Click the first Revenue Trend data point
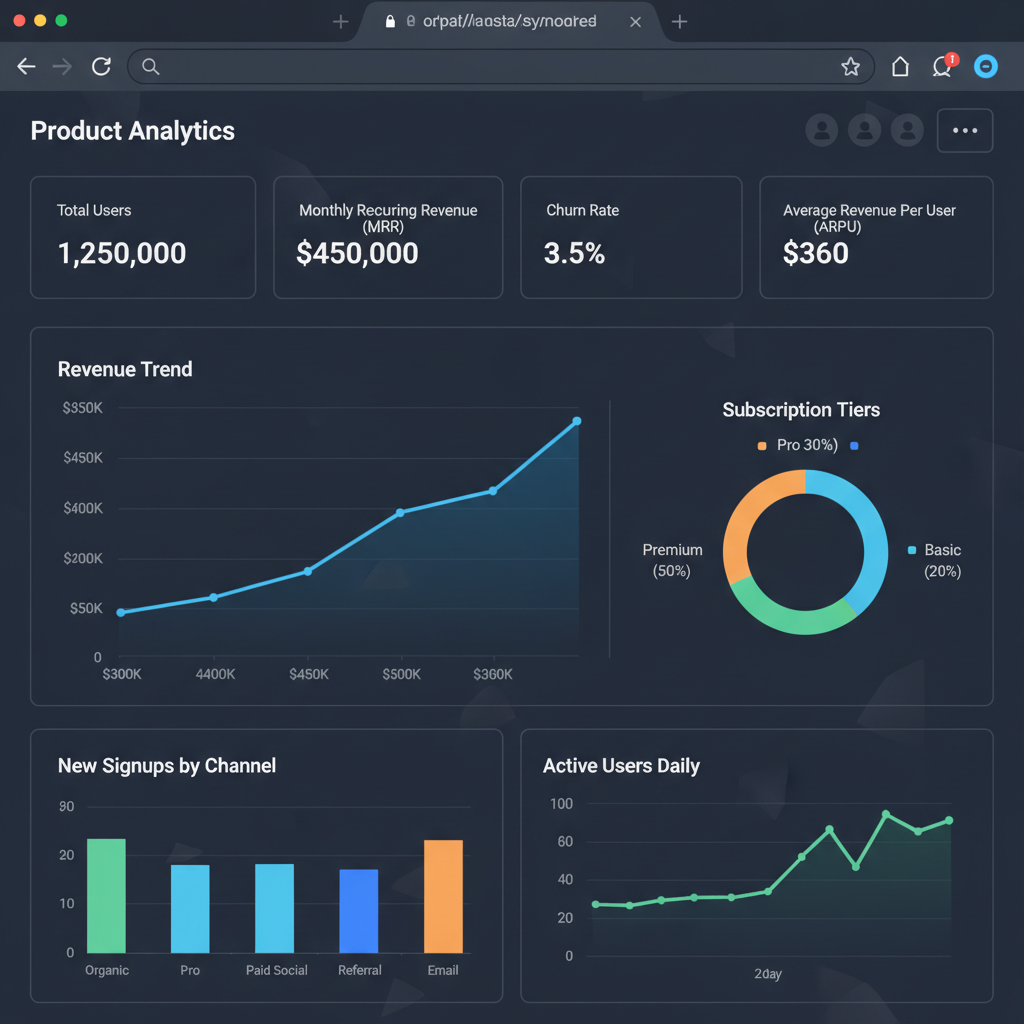 pyautogui.click(x=121, y=613)
